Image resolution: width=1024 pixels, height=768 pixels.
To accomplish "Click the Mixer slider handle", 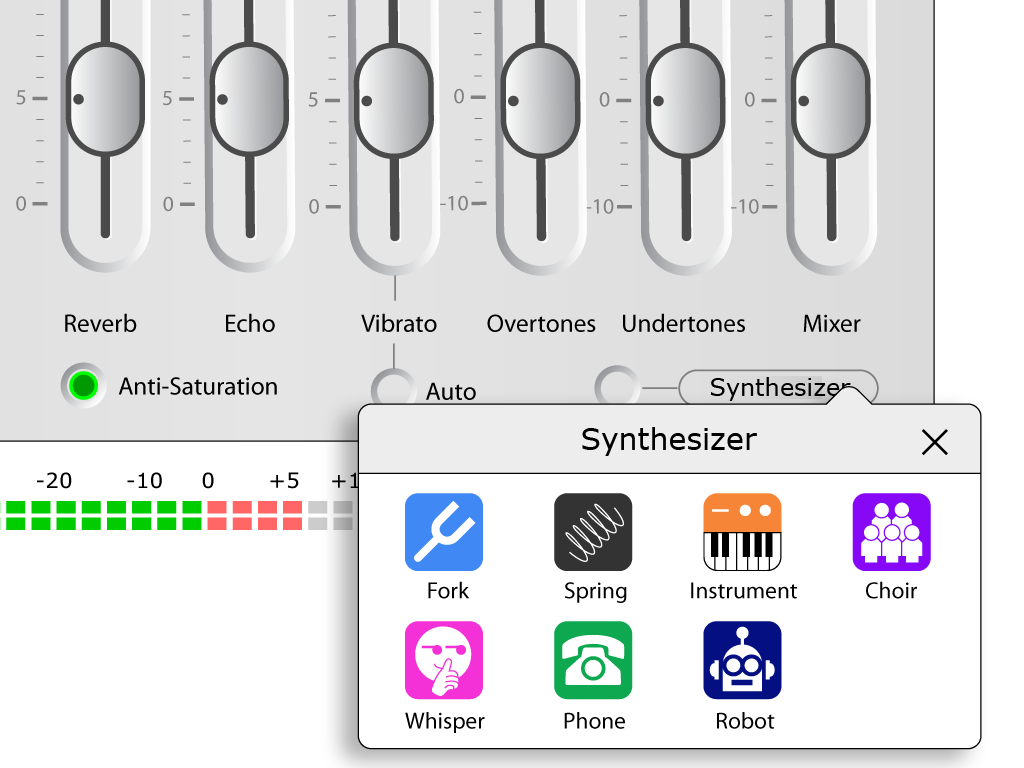I will [831, 101].
